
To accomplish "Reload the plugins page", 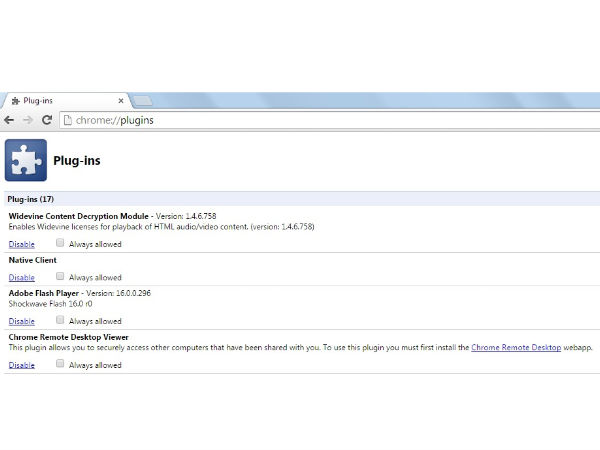I will 46,120.
